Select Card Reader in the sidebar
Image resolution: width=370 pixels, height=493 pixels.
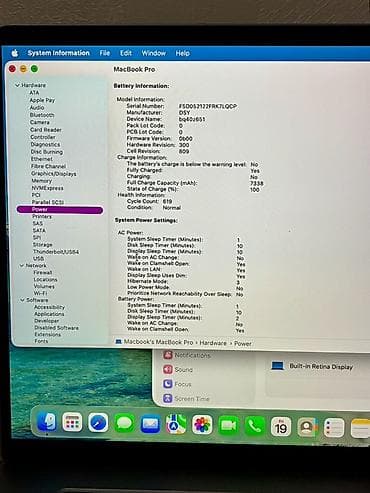46,129
